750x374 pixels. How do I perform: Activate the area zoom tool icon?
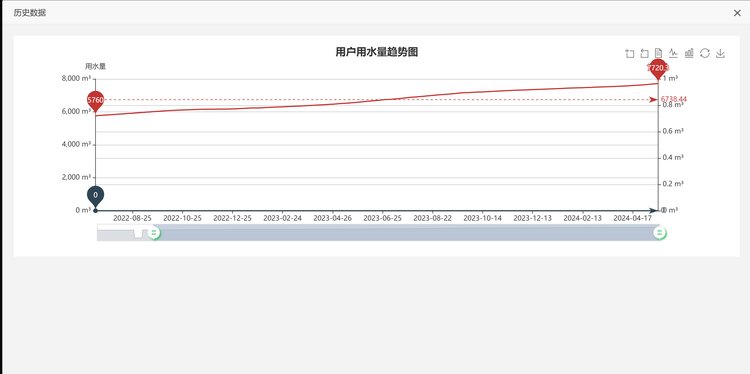pyautogui.click(x=629, y=54)
